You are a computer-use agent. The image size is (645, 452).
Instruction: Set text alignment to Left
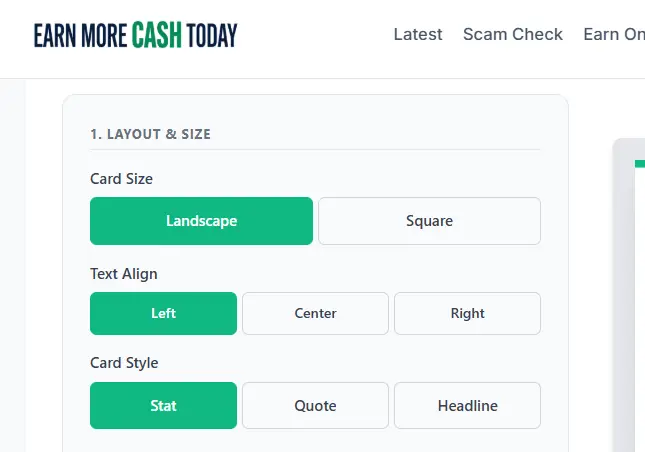[x=163, y=313]
